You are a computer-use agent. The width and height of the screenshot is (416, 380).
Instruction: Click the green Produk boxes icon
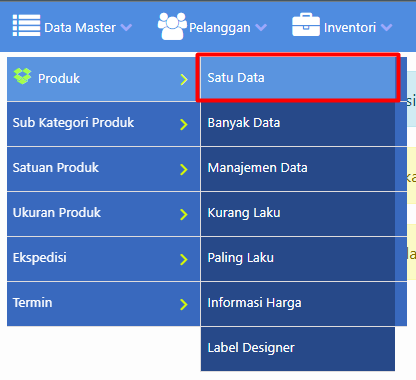[22, 76]
